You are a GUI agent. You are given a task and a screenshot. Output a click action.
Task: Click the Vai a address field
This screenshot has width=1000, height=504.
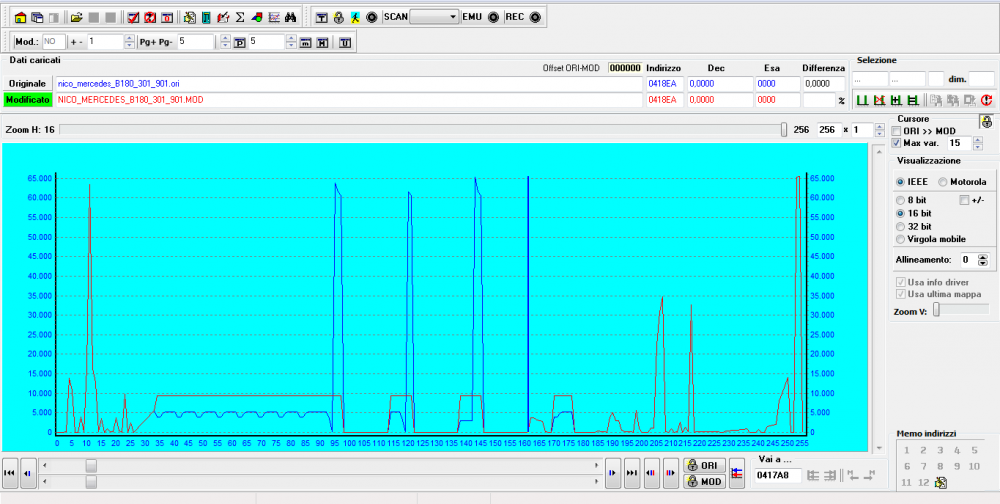coord(778,474)
